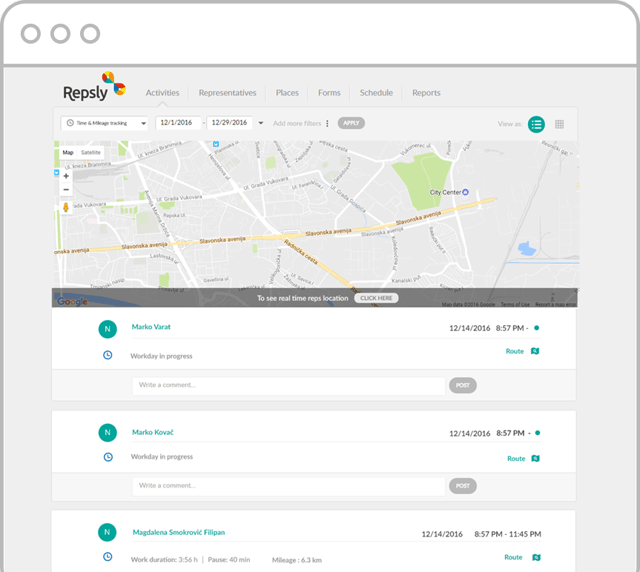Open Marko Kovač's profile link
Screen dimensions: 640x572
tap(153, 432)
